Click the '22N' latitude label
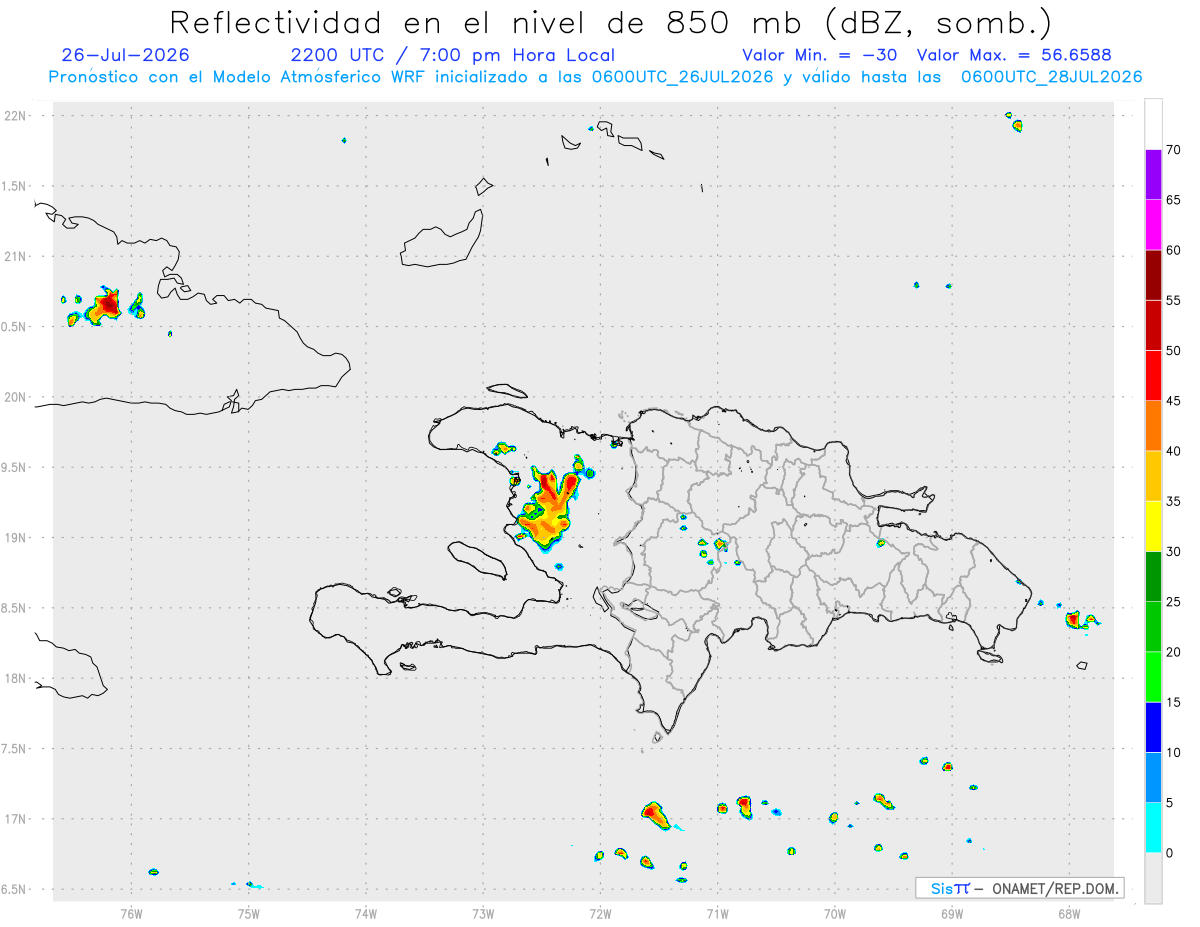Viewport: 1200px width, 927px height. click(15, 116)
